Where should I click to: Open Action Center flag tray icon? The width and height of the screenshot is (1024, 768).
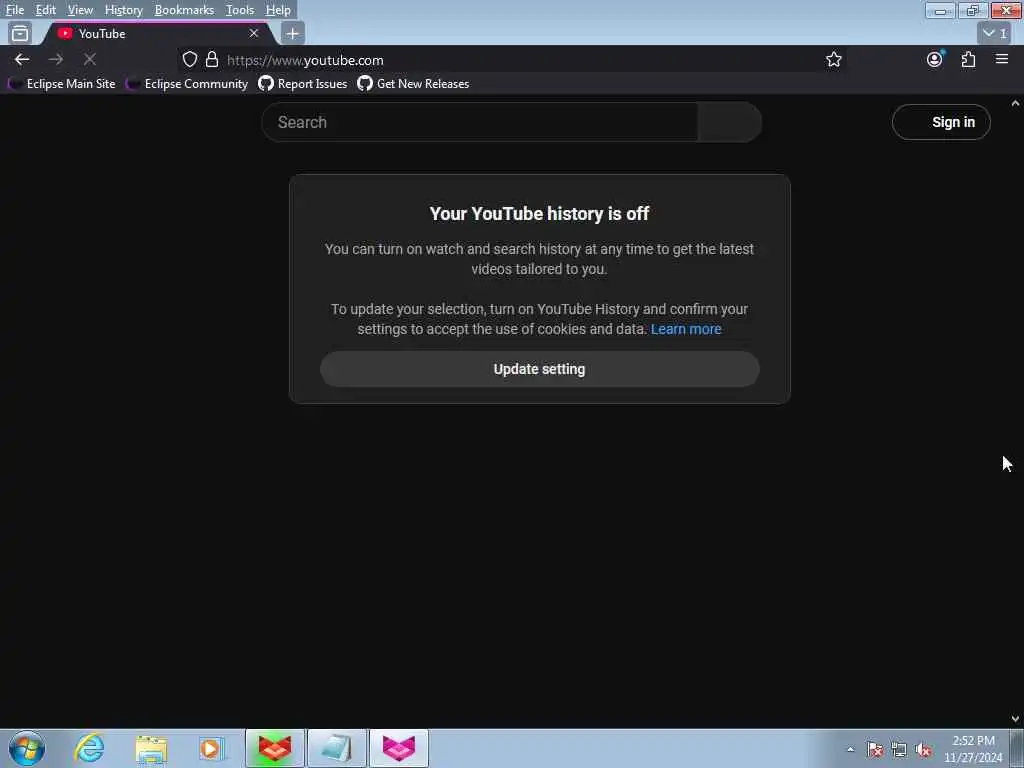coord(875,749)
